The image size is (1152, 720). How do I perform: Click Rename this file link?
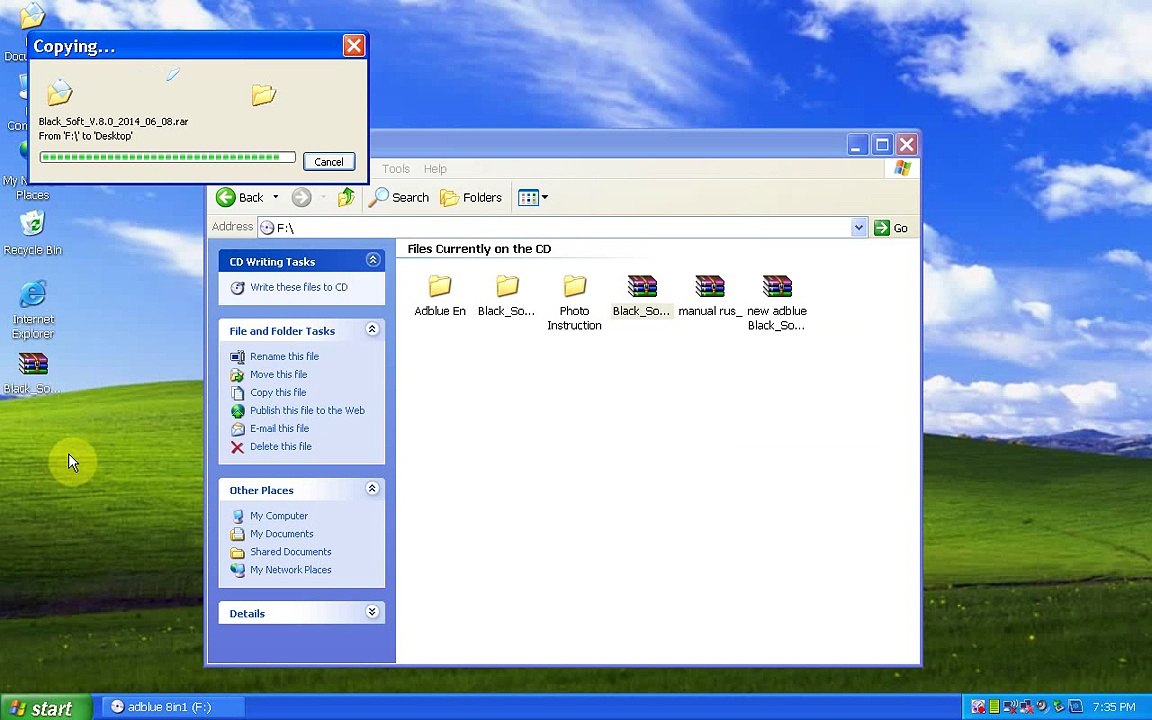tap(284, 356)
